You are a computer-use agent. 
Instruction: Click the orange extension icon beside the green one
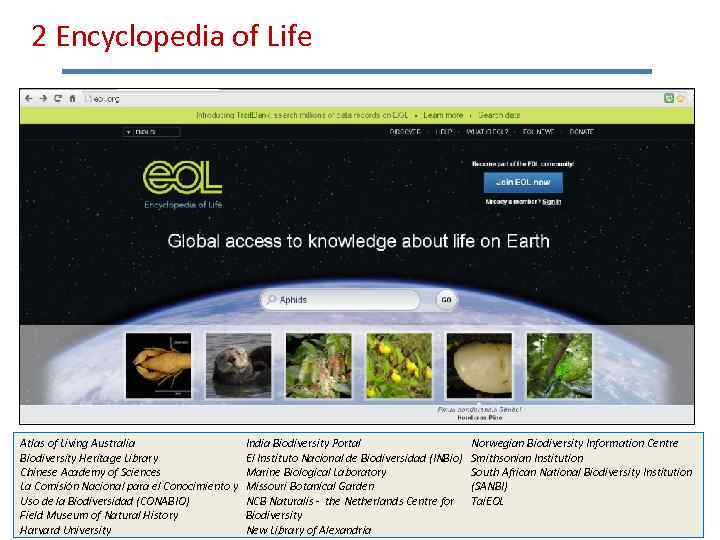tap(681, 99)
